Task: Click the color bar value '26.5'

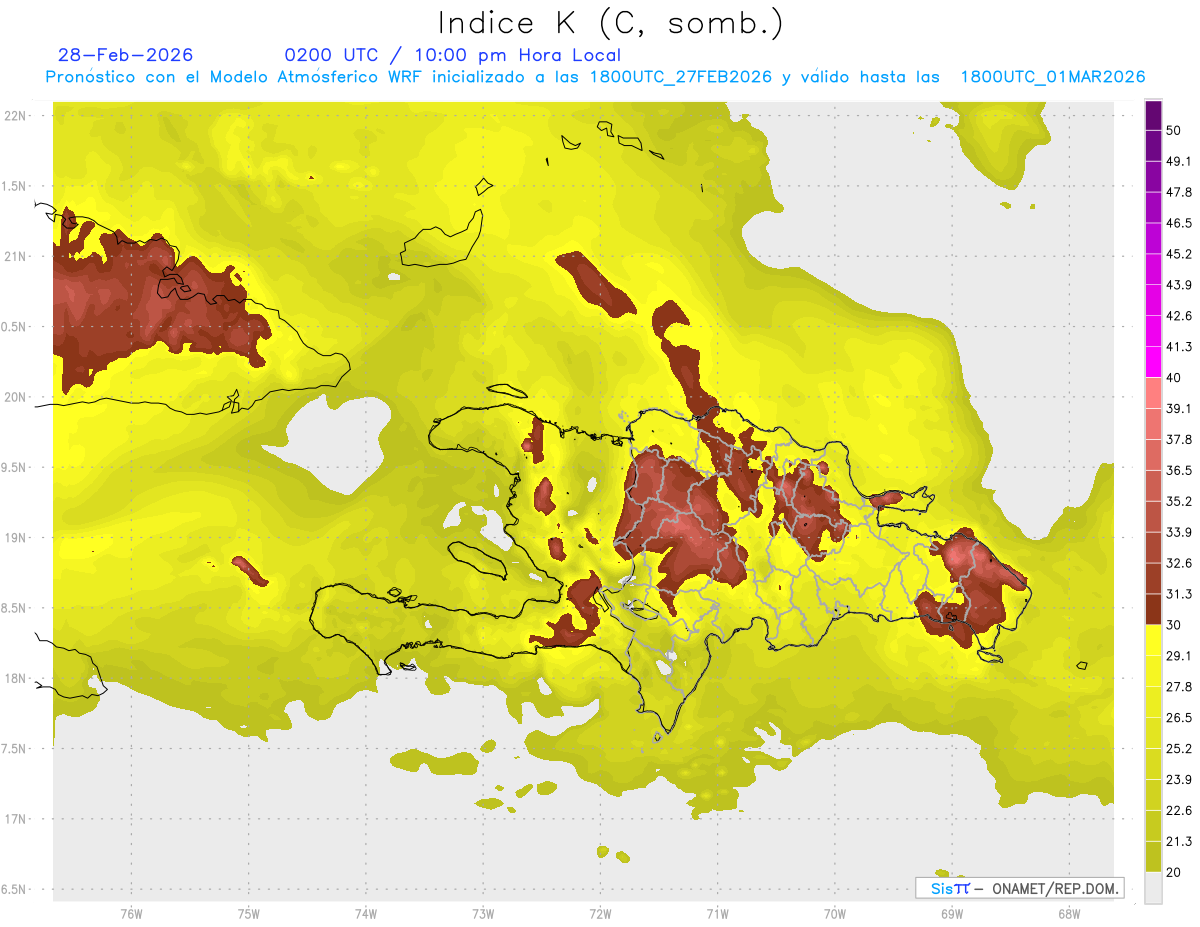Action: 1179,718
